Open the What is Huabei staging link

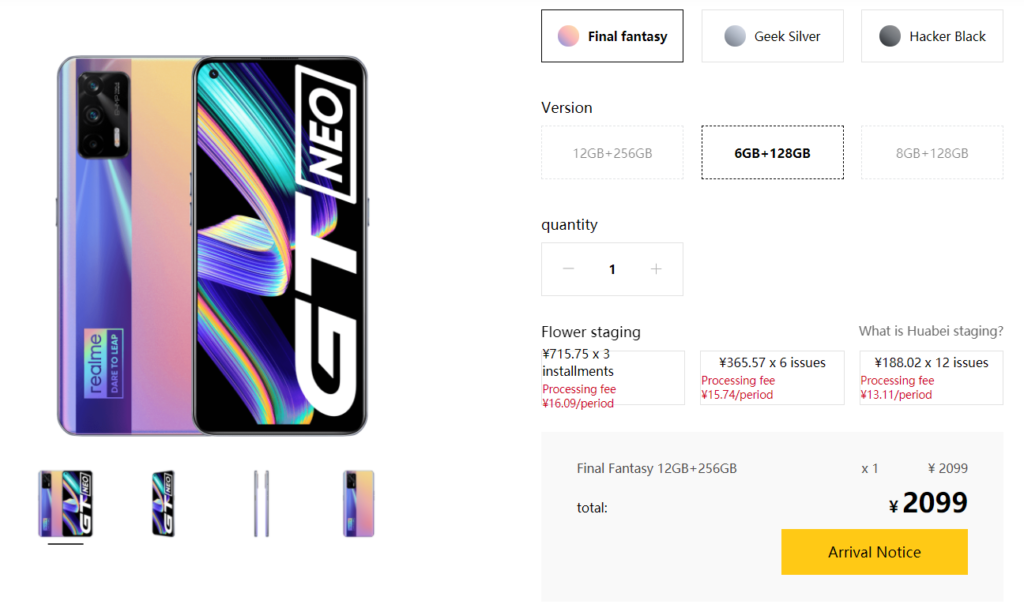(930, 331)
